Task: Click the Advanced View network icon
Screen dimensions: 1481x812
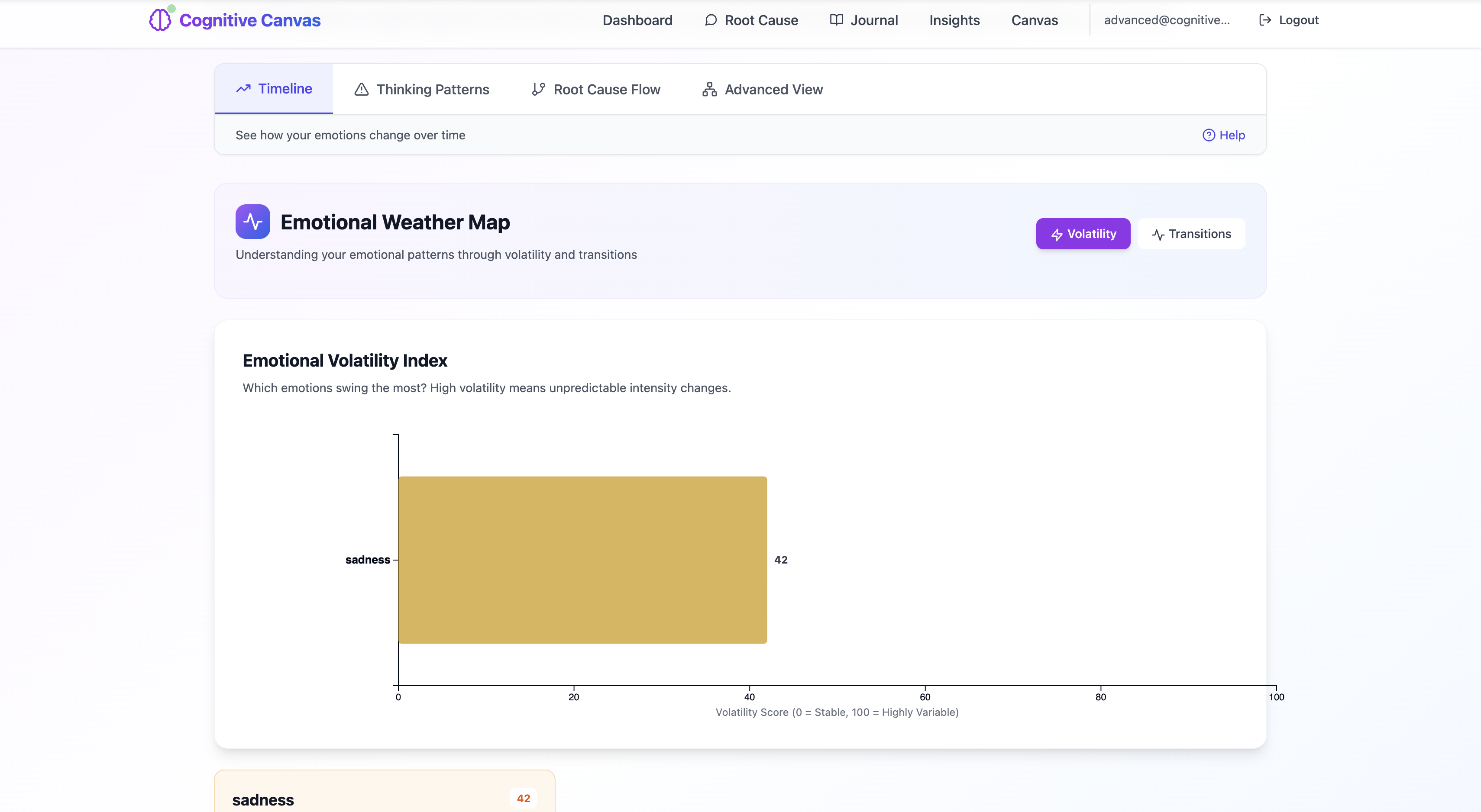Action: tap(709, 90)
